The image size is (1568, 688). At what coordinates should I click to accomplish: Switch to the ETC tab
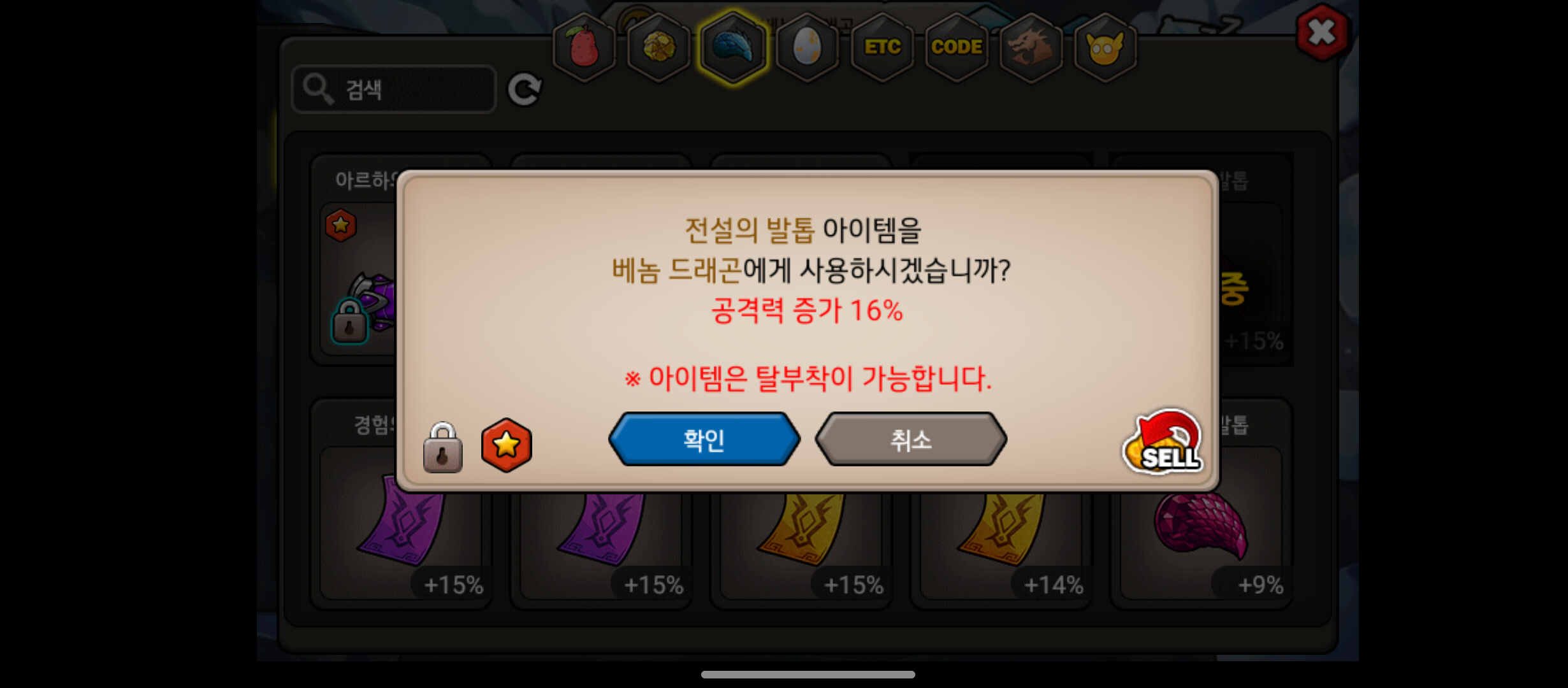(882, 48)
